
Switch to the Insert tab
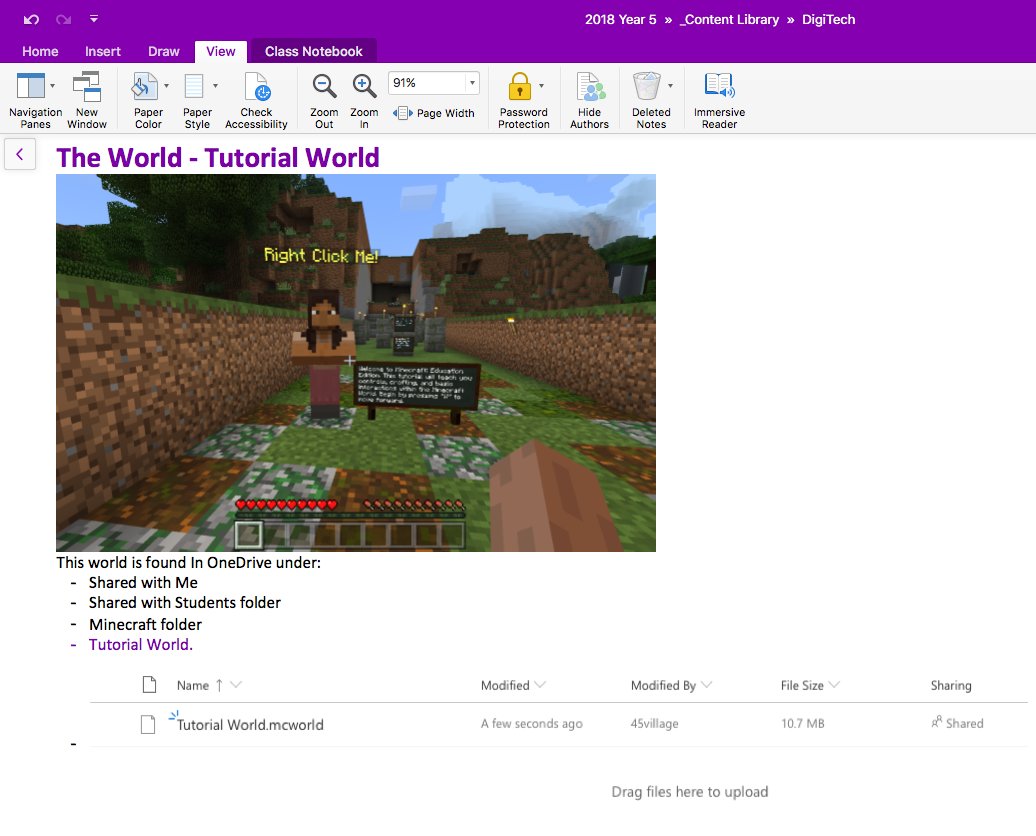click(x=102, y=52)
